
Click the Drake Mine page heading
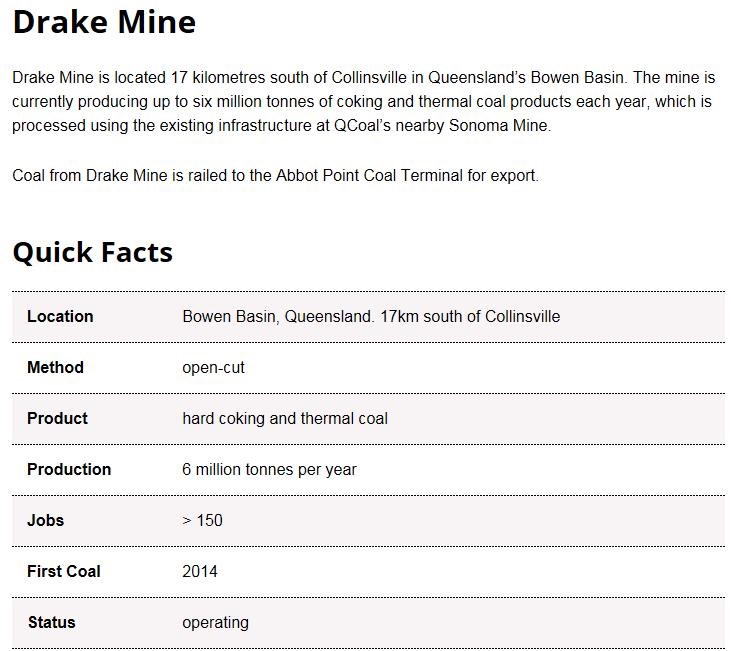pyautogui.click(x=104, y=23)
